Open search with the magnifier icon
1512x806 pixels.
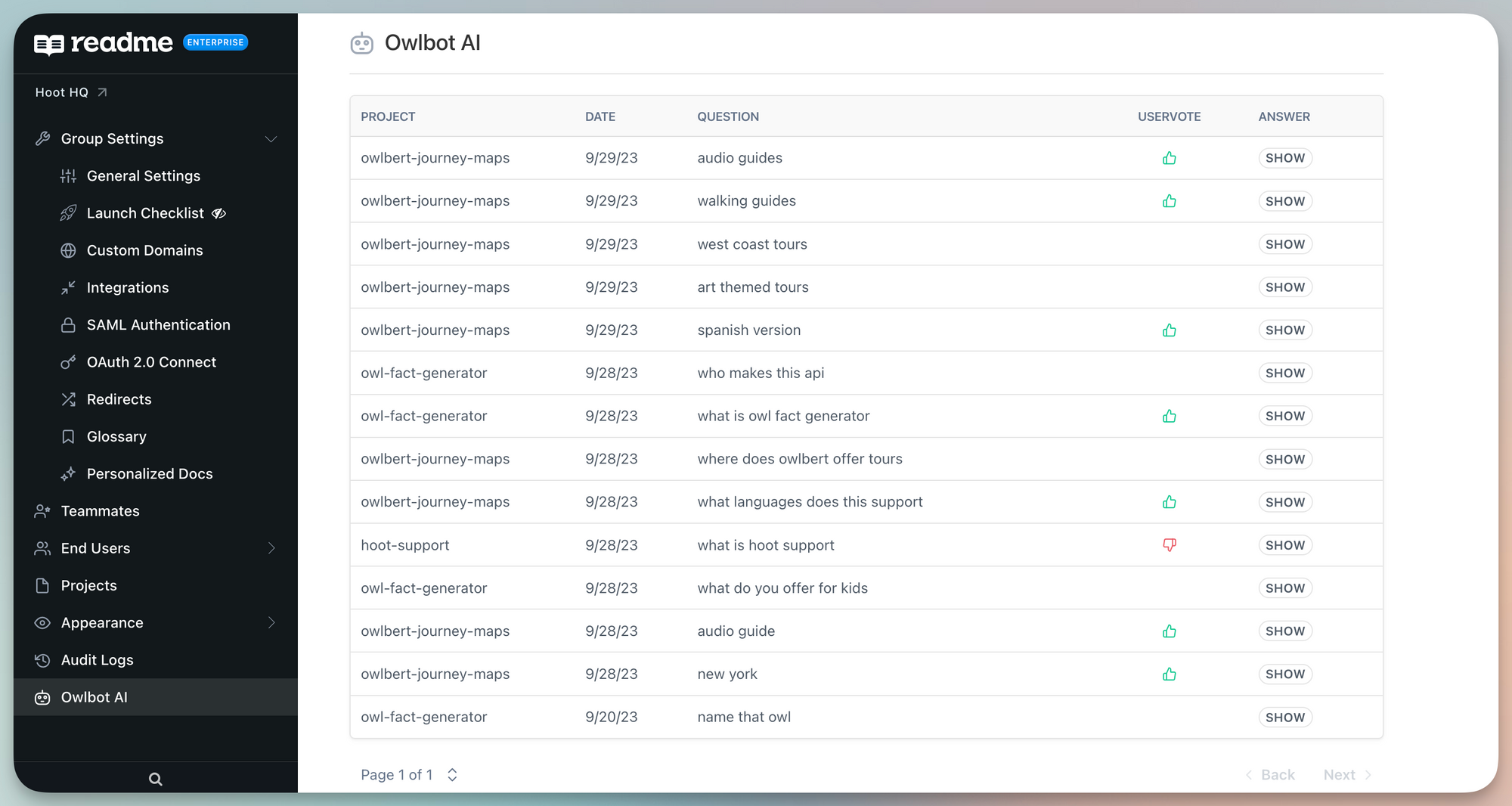tap(155, 779)
